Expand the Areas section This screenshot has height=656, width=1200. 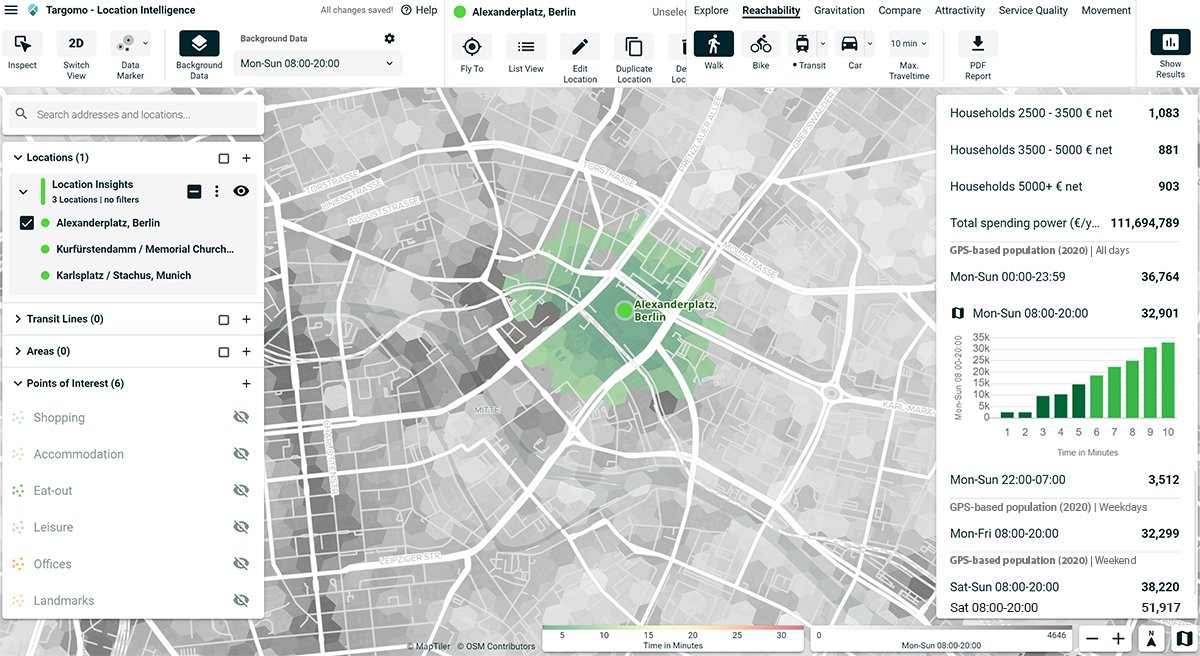click(18, 351)
